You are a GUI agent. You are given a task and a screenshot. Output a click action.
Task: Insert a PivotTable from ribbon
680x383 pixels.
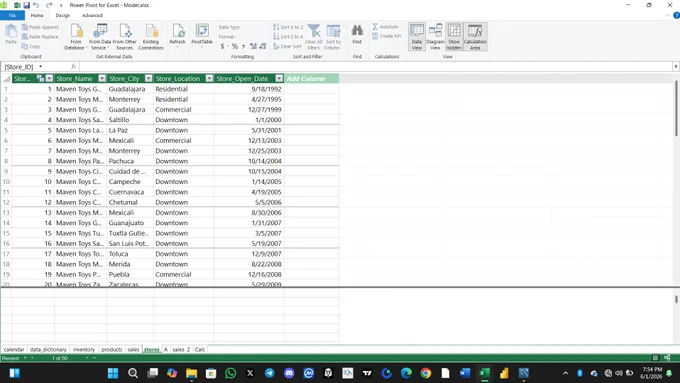(202, 35)
